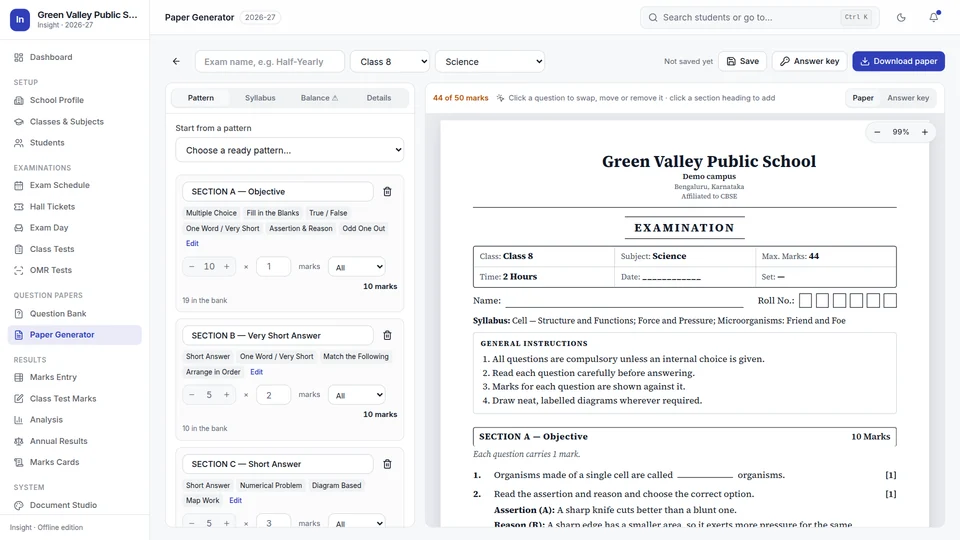This screenshot has width=960, height=540.
Task: Click Download paper button
Action: click(899, 61)
